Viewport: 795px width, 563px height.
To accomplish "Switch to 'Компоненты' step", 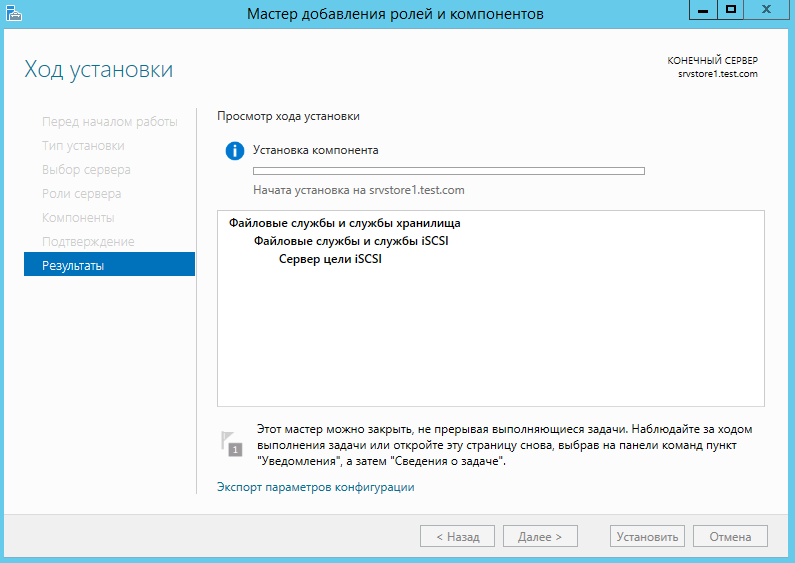I will (78, 218).
